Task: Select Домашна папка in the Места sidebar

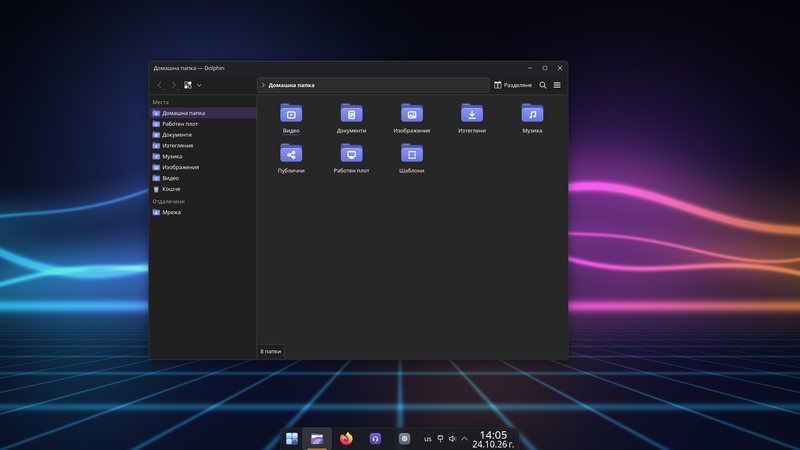Action: [203, 113]
